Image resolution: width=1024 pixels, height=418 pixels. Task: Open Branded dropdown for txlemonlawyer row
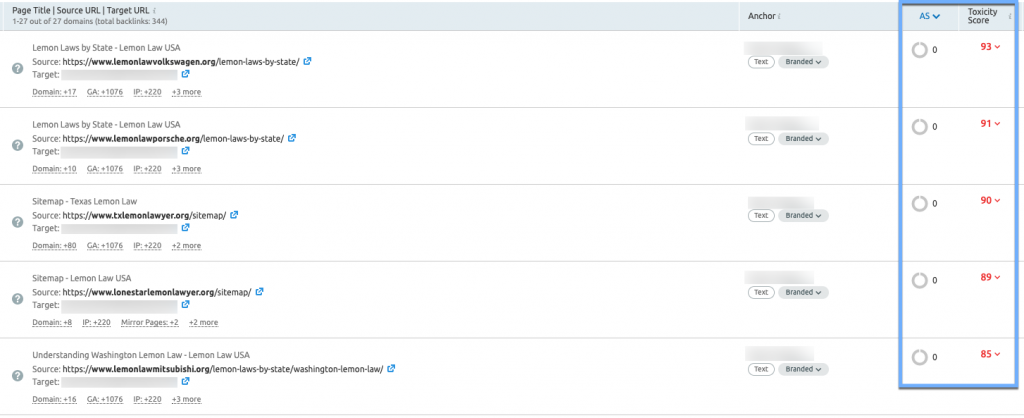(803, 215)
